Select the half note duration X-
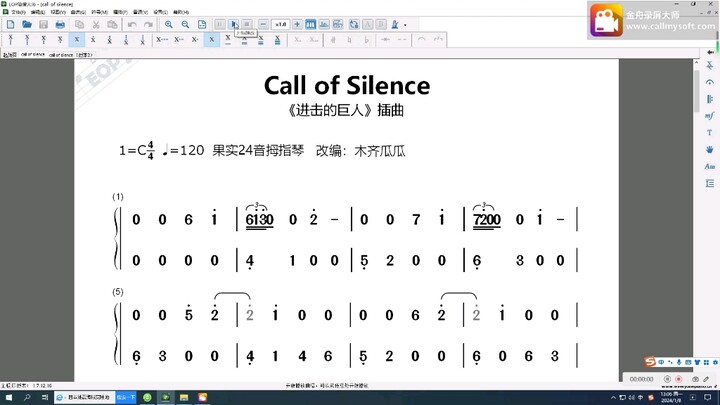Image resolution: width=720 pixels, height=405 pixels. pos(195,39)
